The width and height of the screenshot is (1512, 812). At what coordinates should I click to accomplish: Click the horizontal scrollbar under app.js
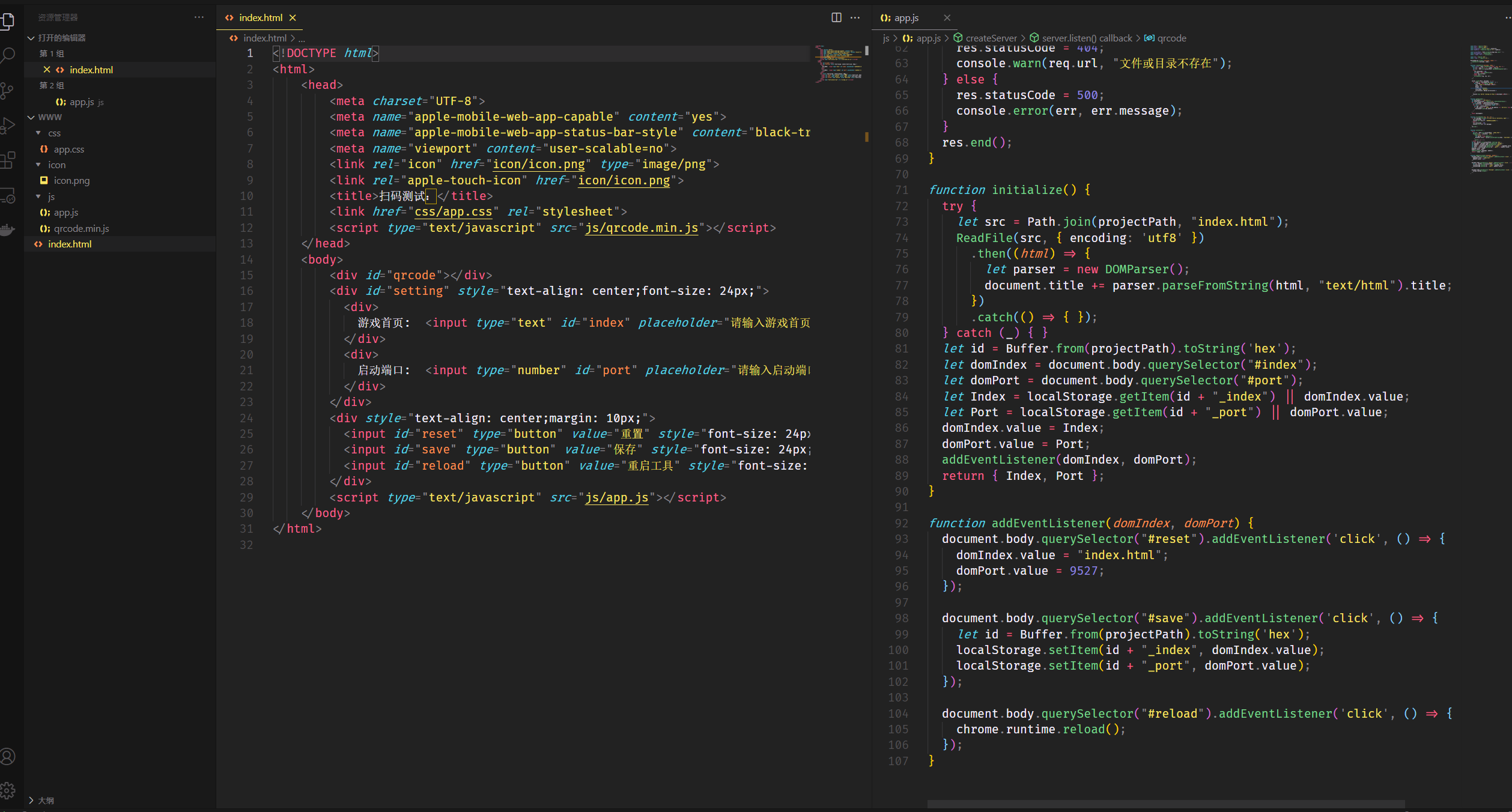pyautogui.click(x=1165, y=804)
